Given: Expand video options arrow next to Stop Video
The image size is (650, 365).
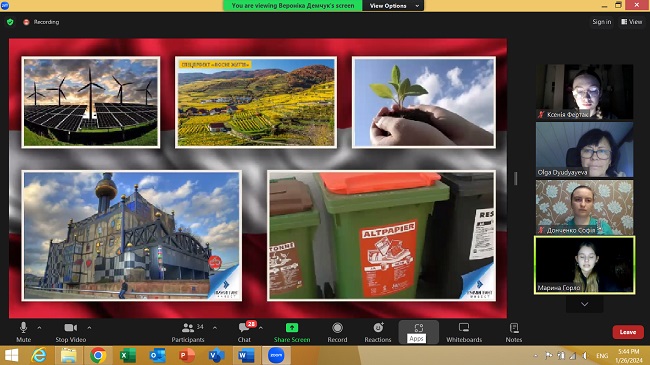Looking at the screenshot, I should [89, 328].
